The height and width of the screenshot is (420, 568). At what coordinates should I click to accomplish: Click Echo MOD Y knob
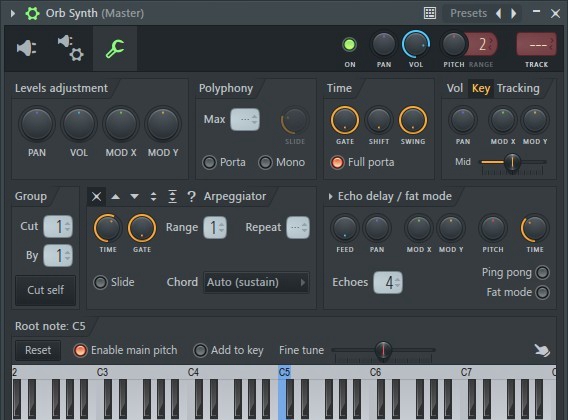click(x=451, y=228)
